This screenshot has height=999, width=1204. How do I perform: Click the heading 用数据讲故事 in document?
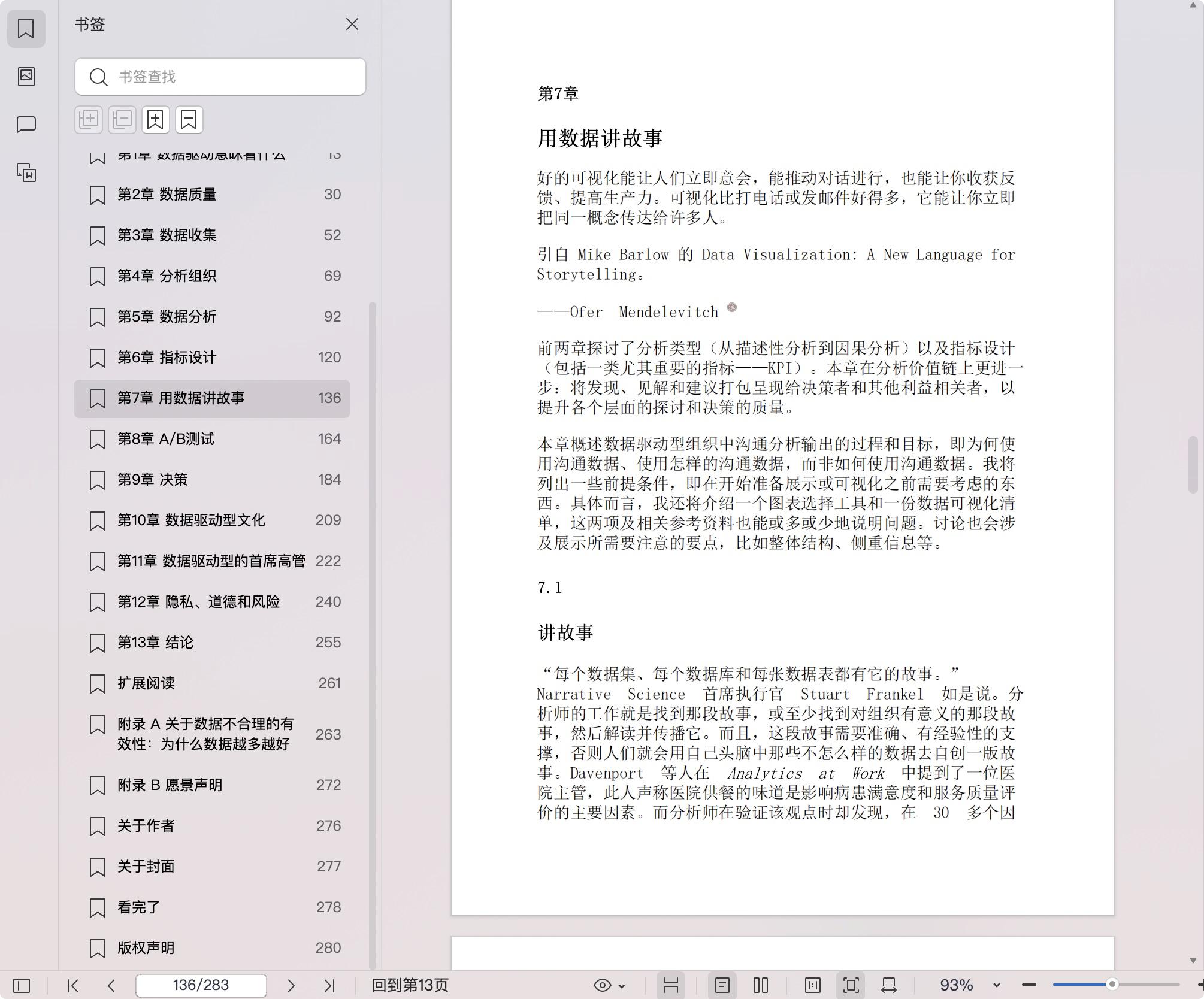point(600,138)
